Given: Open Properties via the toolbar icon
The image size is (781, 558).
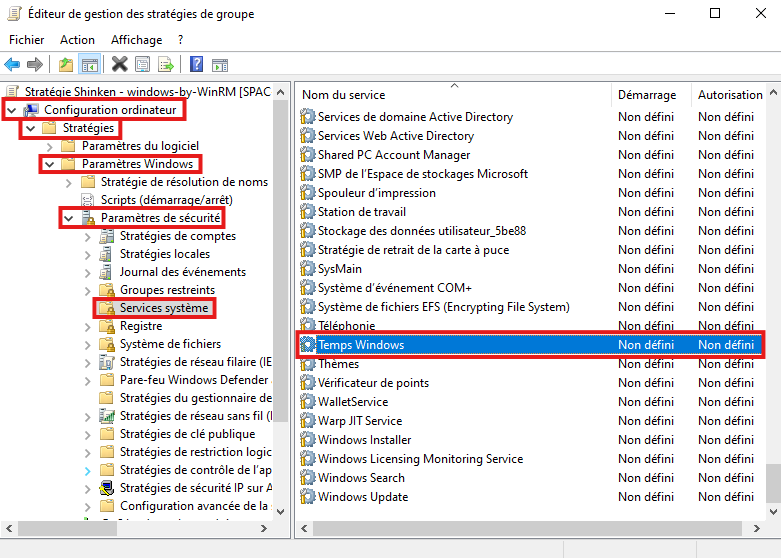Looking at the screenshot, I should [x=143, y=65].
